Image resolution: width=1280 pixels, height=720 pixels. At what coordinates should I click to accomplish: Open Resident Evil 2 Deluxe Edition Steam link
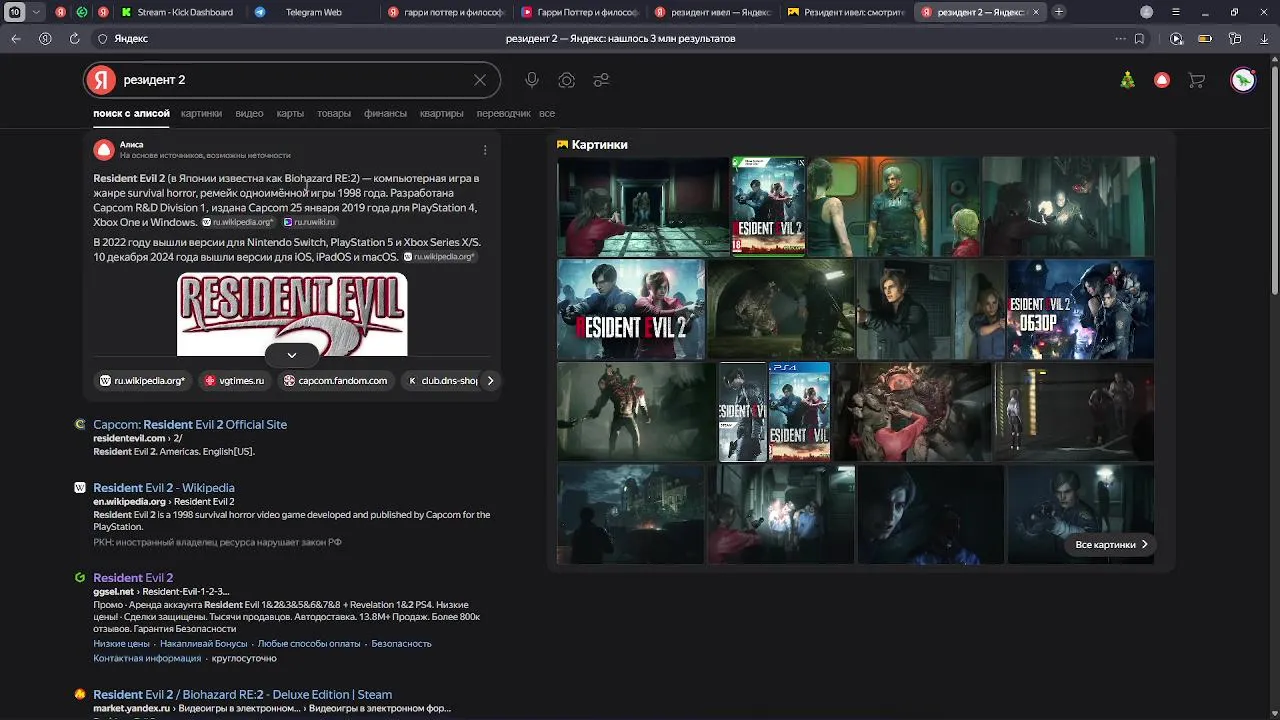[242, 694]
